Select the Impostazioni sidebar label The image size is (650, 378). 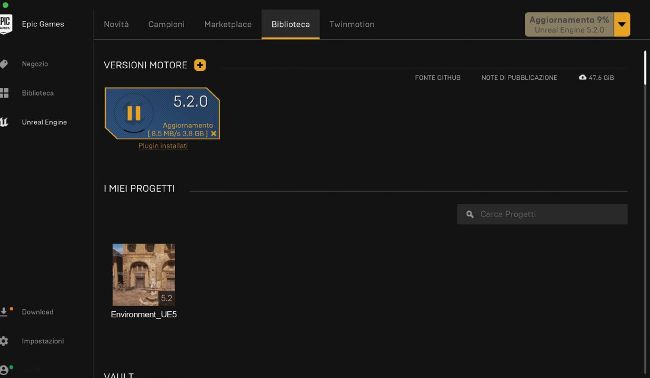tap(43, 341)
